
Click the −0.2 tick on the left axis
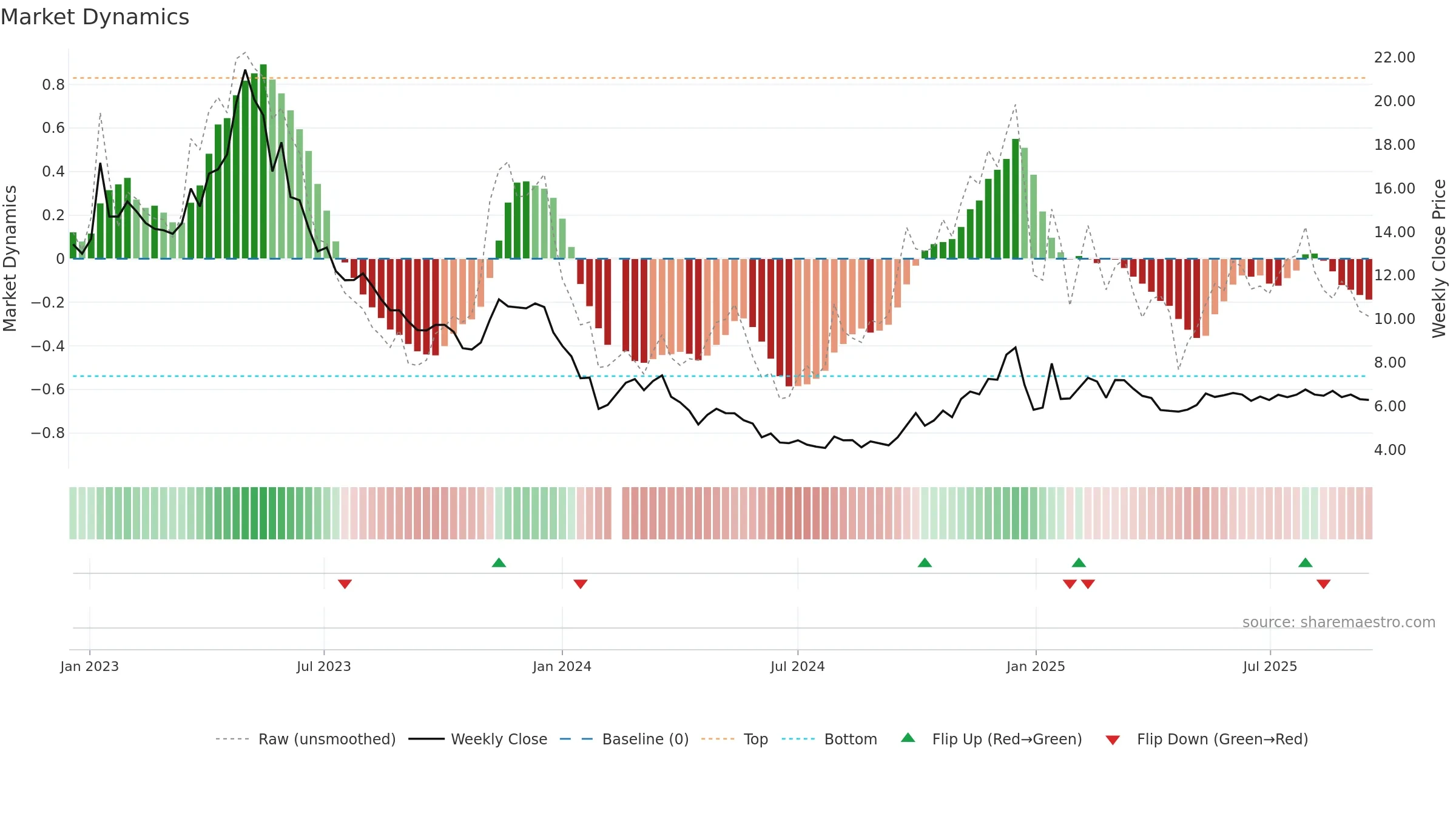(x=48, y=302)
